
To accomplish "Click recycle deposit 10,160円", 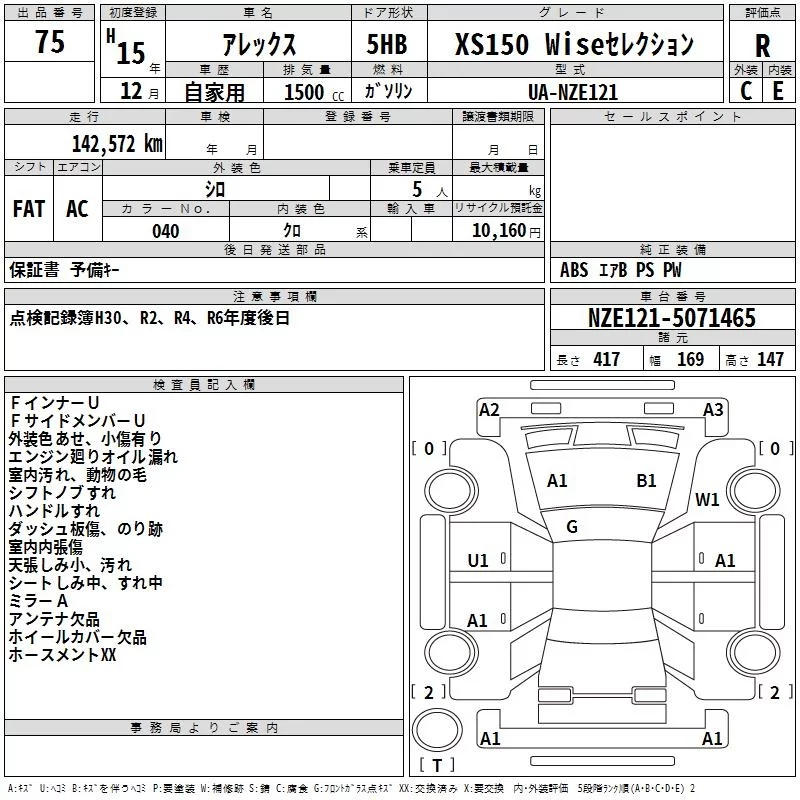I will click(506, 231).
